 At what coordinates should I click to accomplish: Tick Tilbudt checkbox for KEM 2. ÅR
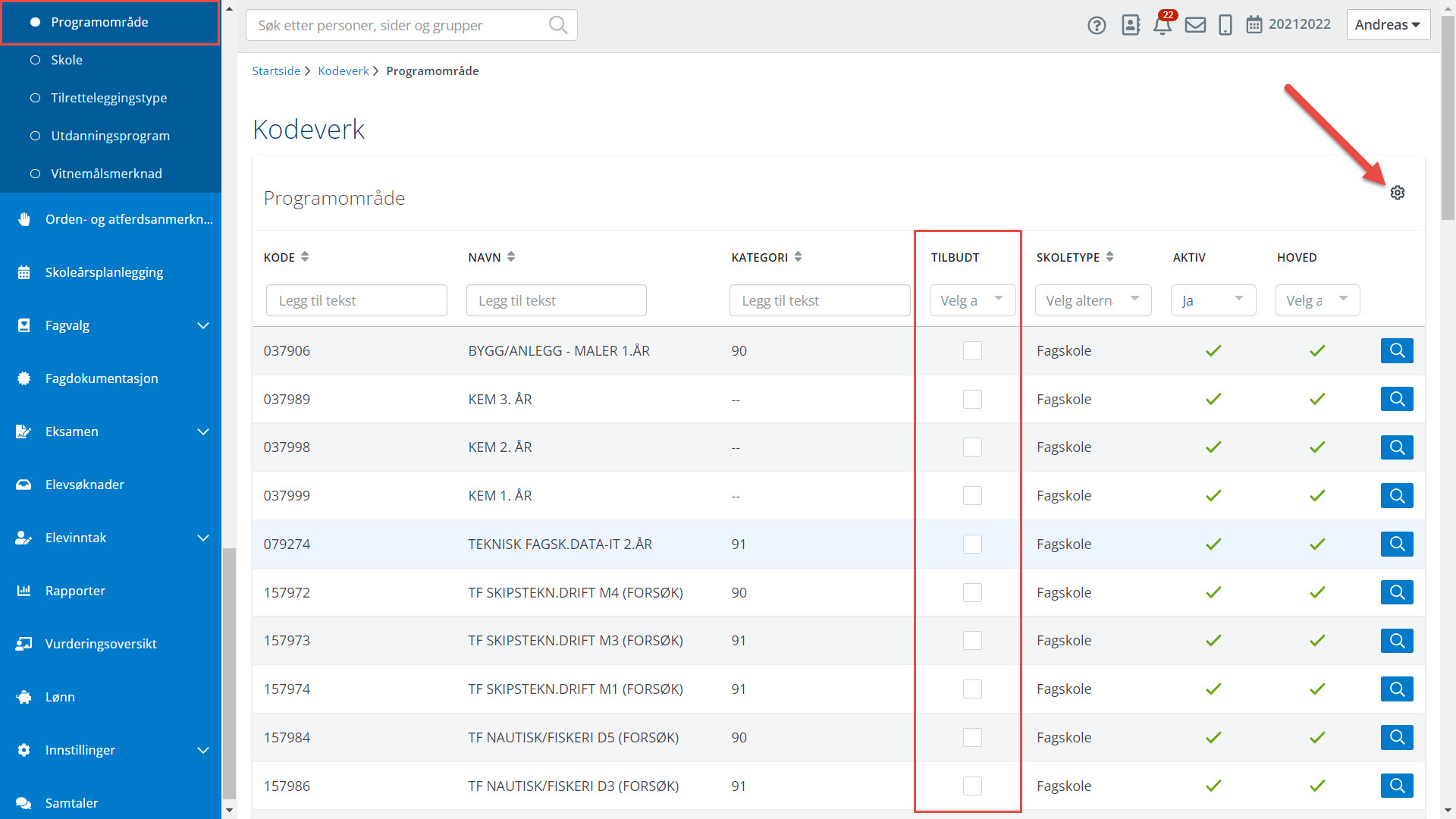[x=972, y=447]
